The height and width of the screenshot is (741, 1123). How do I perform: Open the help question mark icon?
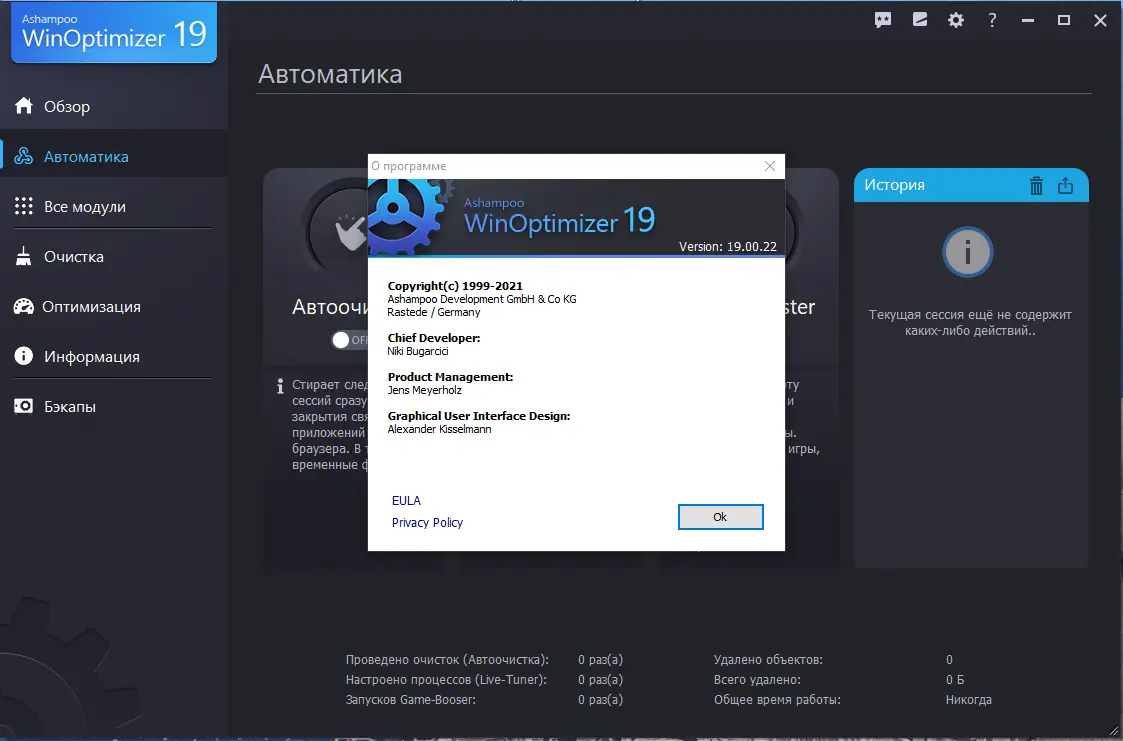tap(992, 20)
